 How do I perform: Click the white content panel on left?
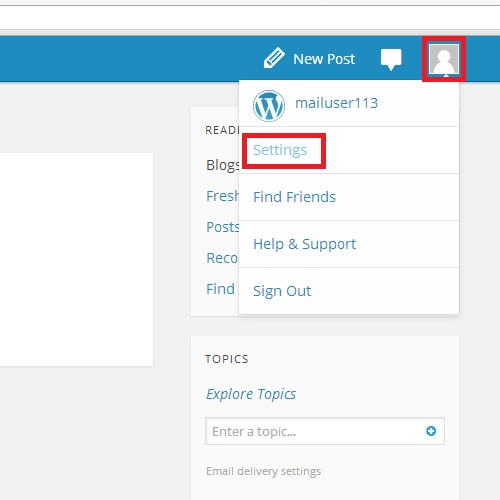point(76,260)
